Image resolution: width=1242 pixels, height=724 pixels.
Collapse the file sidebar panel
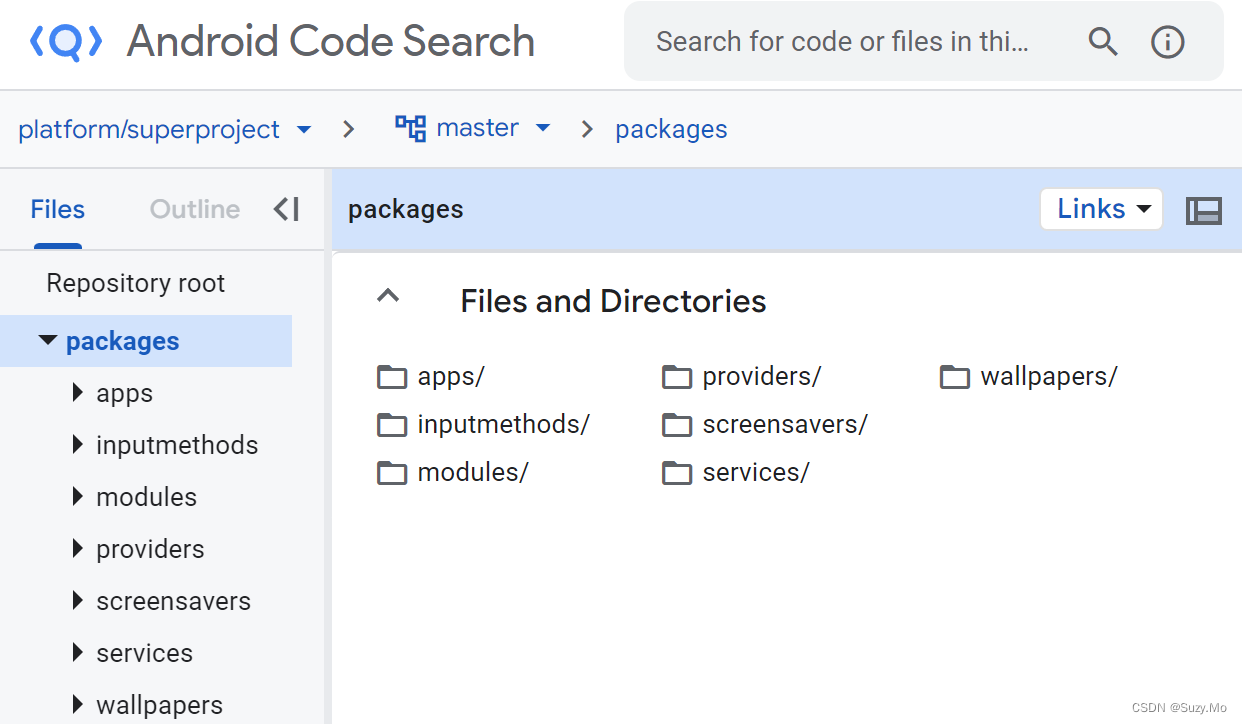point(286,209)
